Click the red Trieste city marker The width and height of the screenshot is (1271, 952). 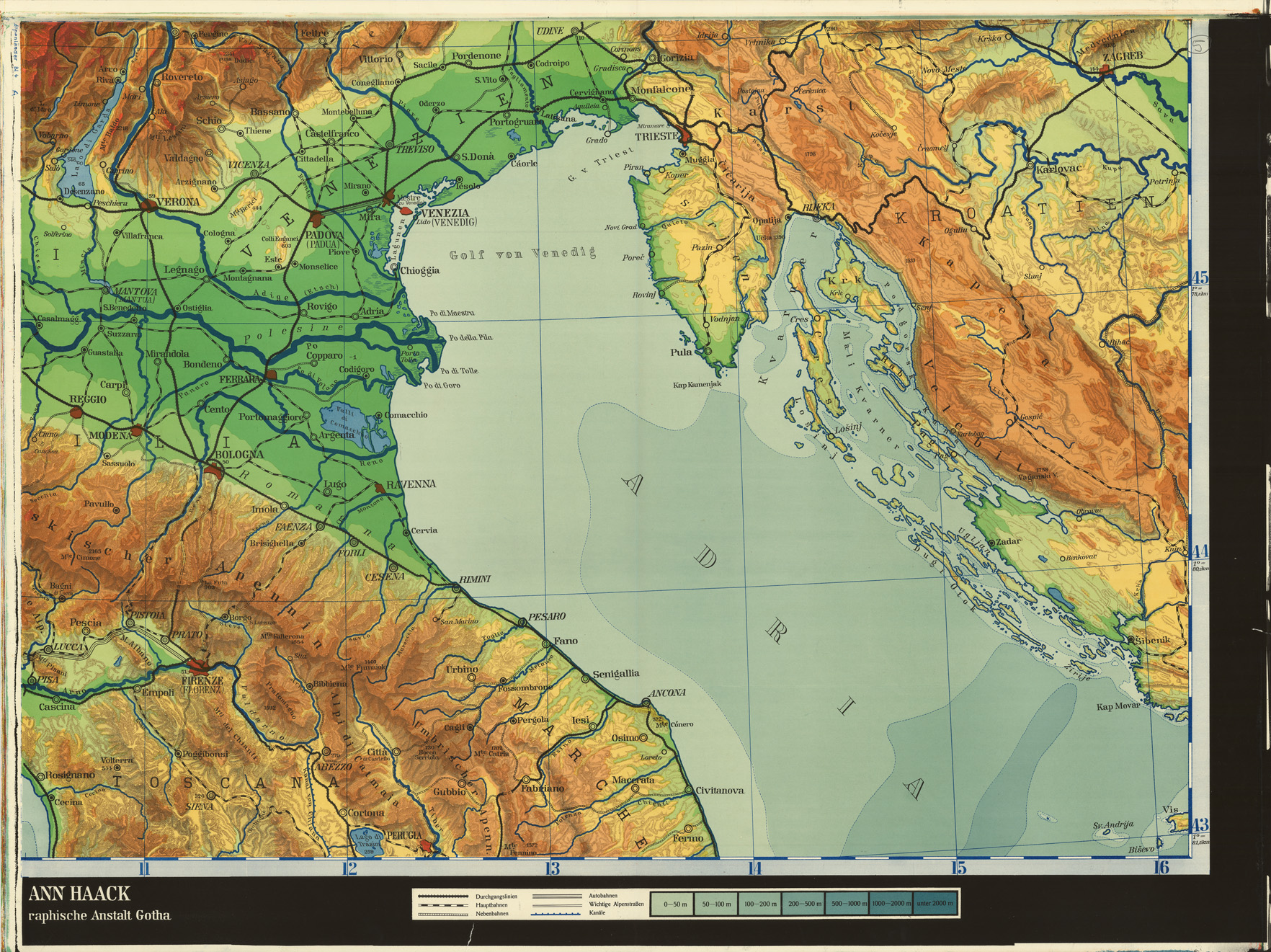coord(684,136)
